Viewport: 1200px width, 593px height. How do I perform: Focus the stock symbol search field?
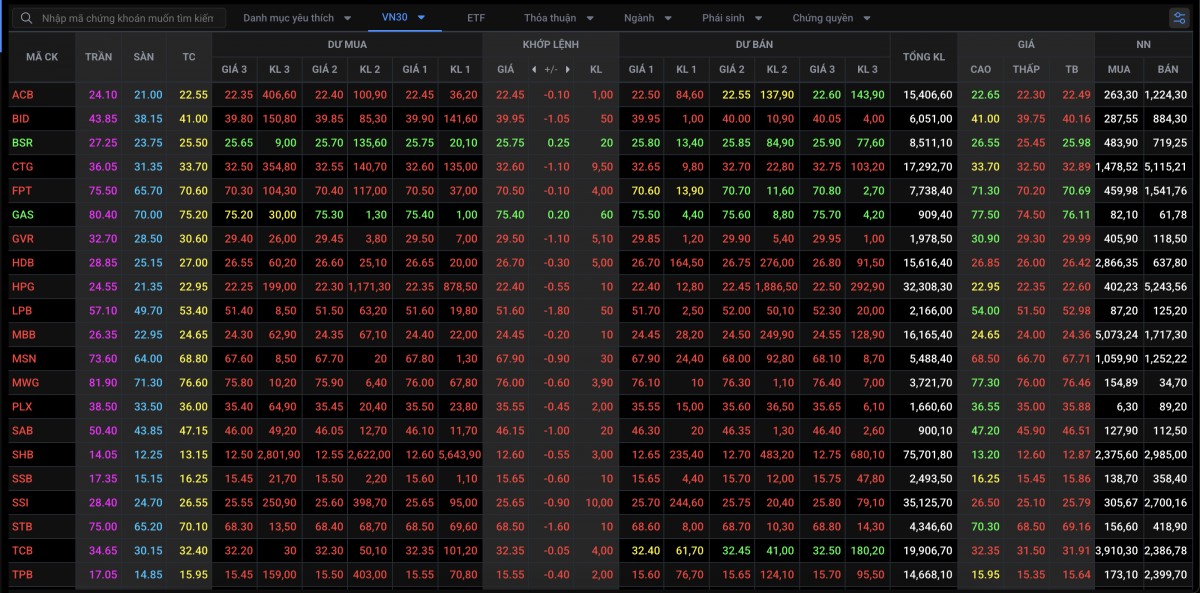click(127, 18)
